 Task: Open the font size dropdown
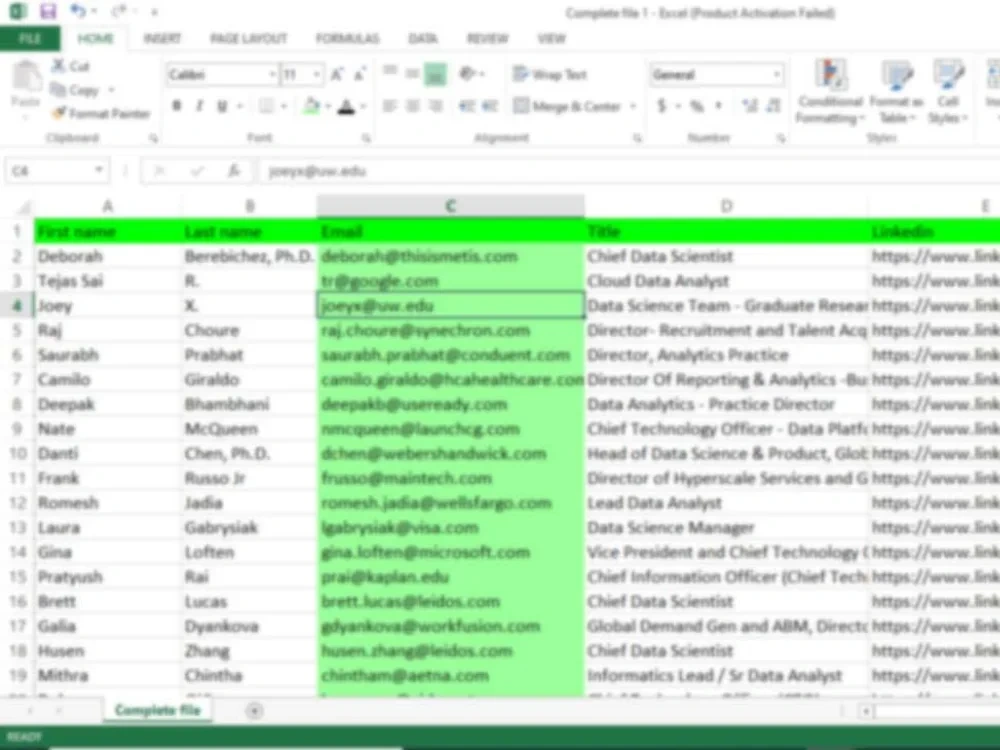coord(317,75)
